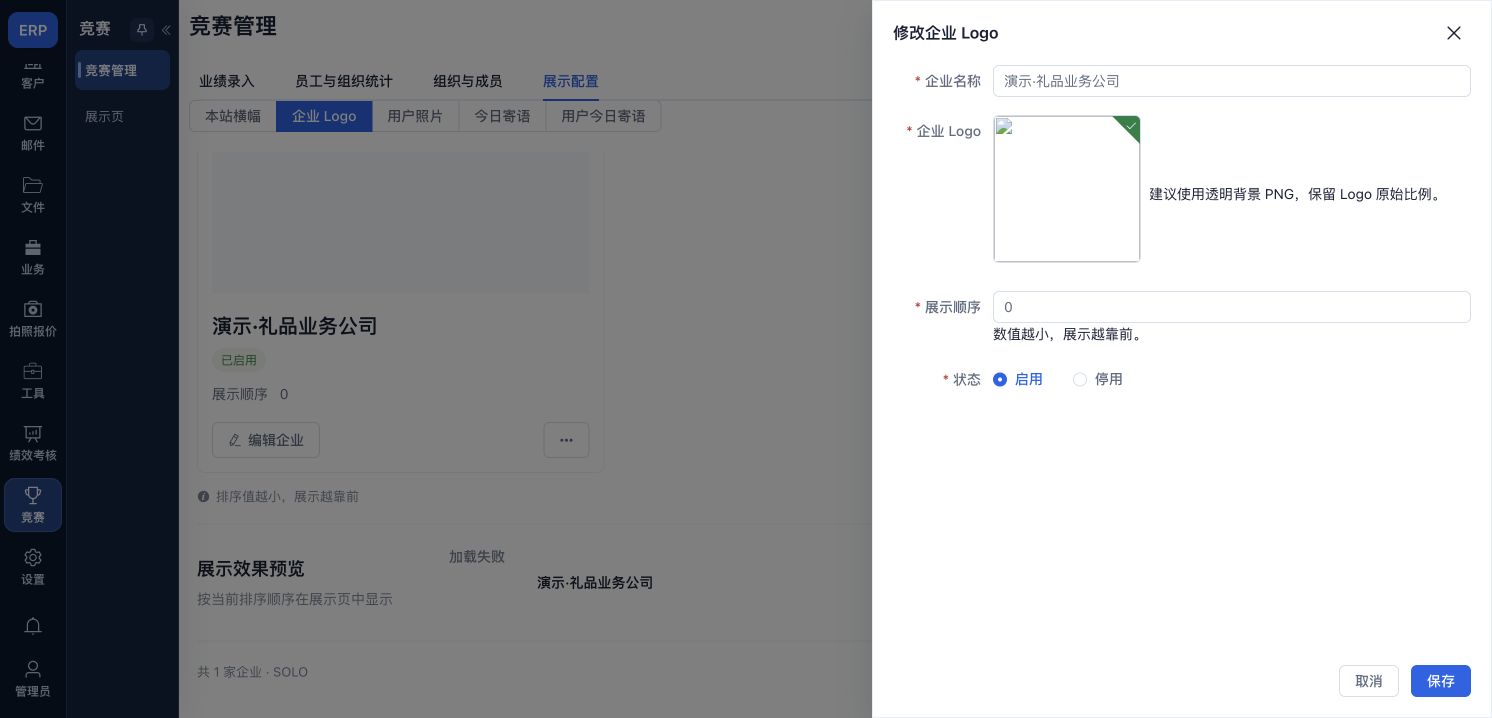Click the 保存 button

coord(1441,681)
